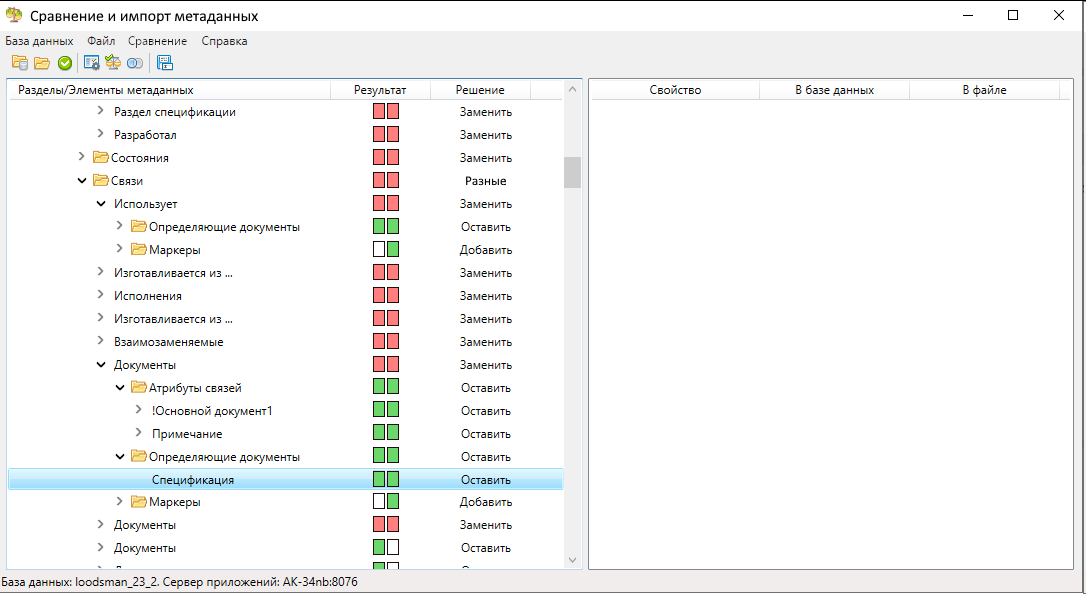Viewport: 1086px width, 600px height.
Task: Open the База данных menu
Action: 39,41
